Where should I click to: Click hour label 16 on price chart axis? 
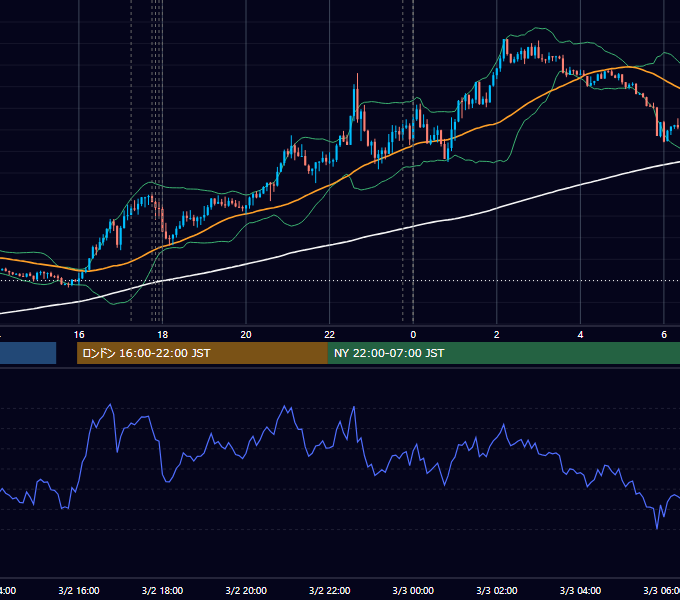point(79,335)
